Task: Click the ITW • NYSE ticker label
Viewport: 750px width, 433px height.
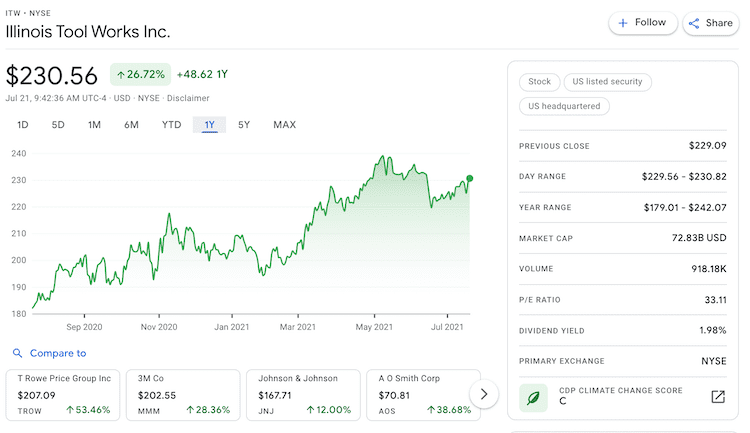Action: [x=28, y=13]
